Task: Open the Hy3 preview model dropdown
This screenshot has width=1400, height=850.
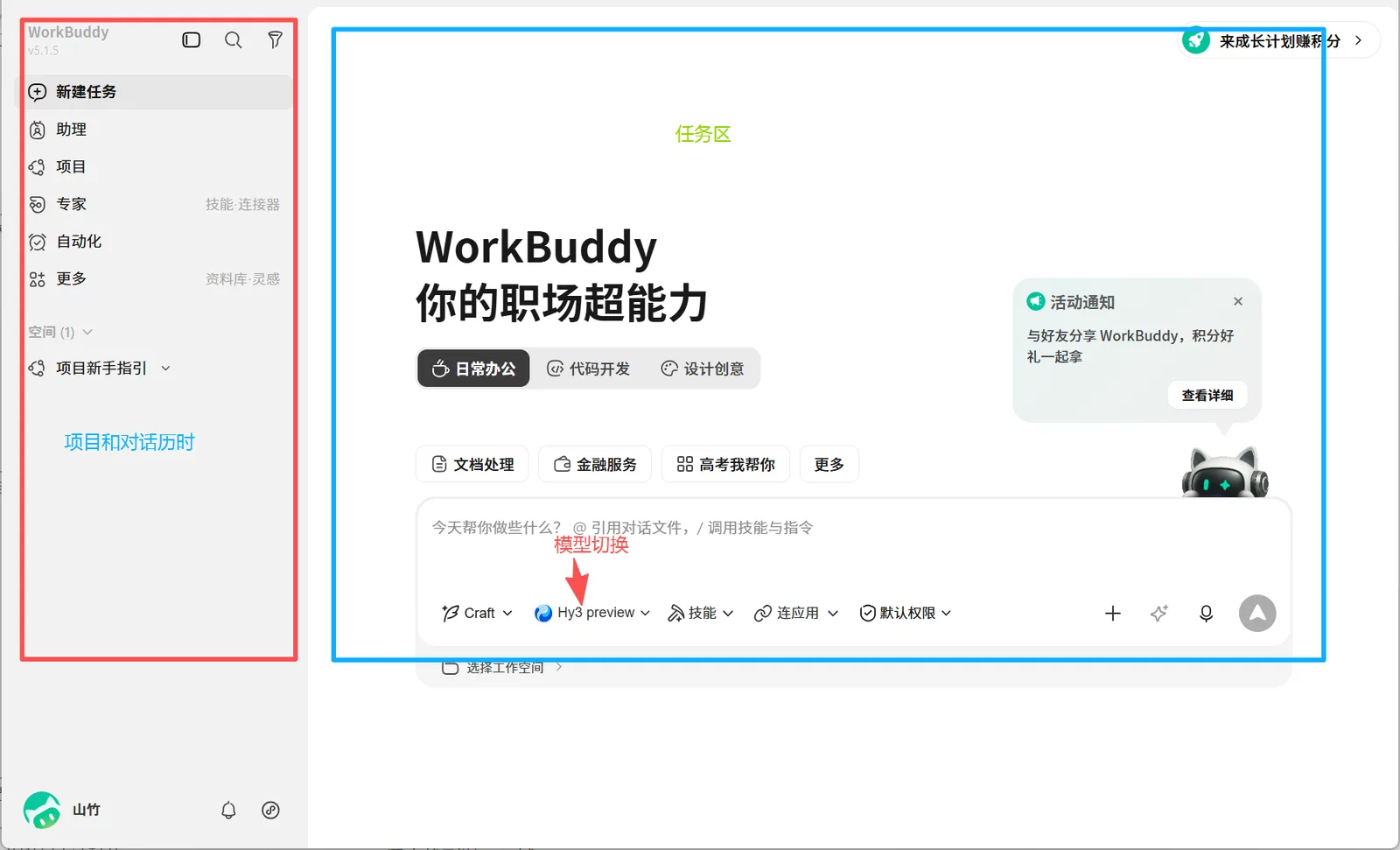Action: point(592,613)
